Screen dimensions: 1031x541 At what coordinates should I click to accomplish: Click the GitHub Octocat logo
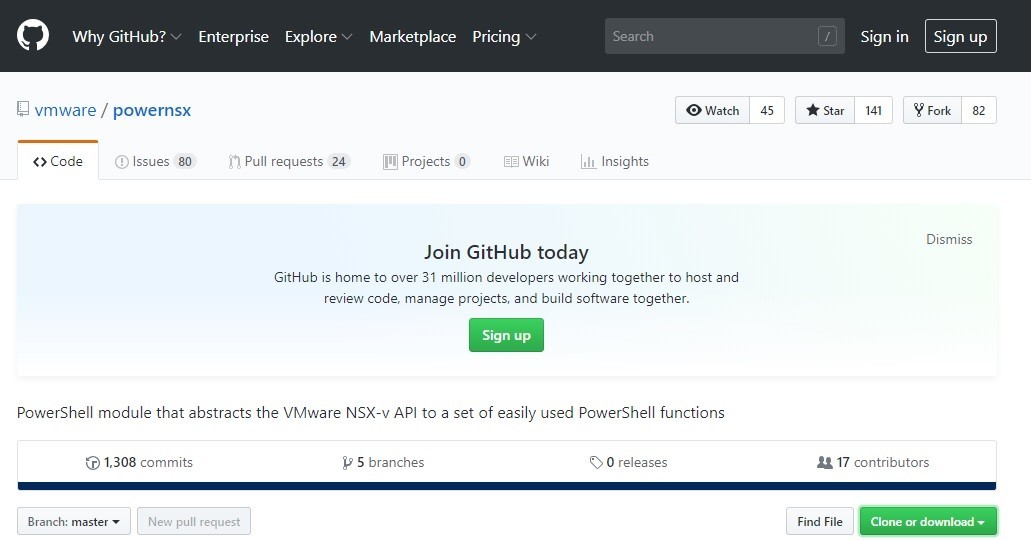pyautogui.click(x=33, y=35)
